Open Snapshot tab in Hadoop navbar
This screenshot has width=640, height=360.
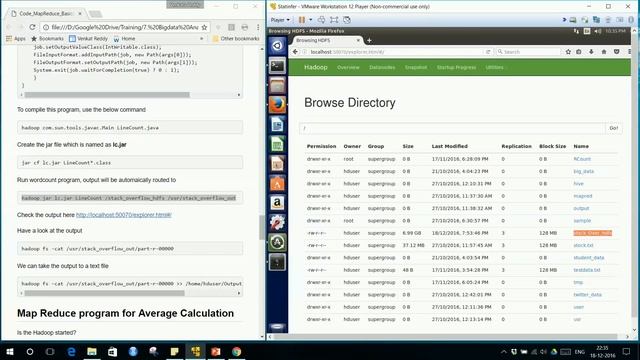click(x=416, y=67)
